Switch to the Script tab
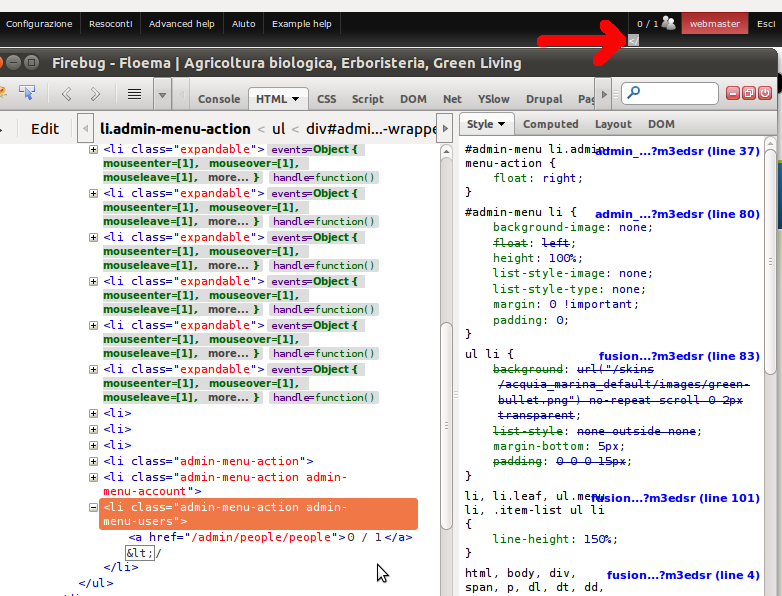Viewport: 782px width, 596px height. 368,99
